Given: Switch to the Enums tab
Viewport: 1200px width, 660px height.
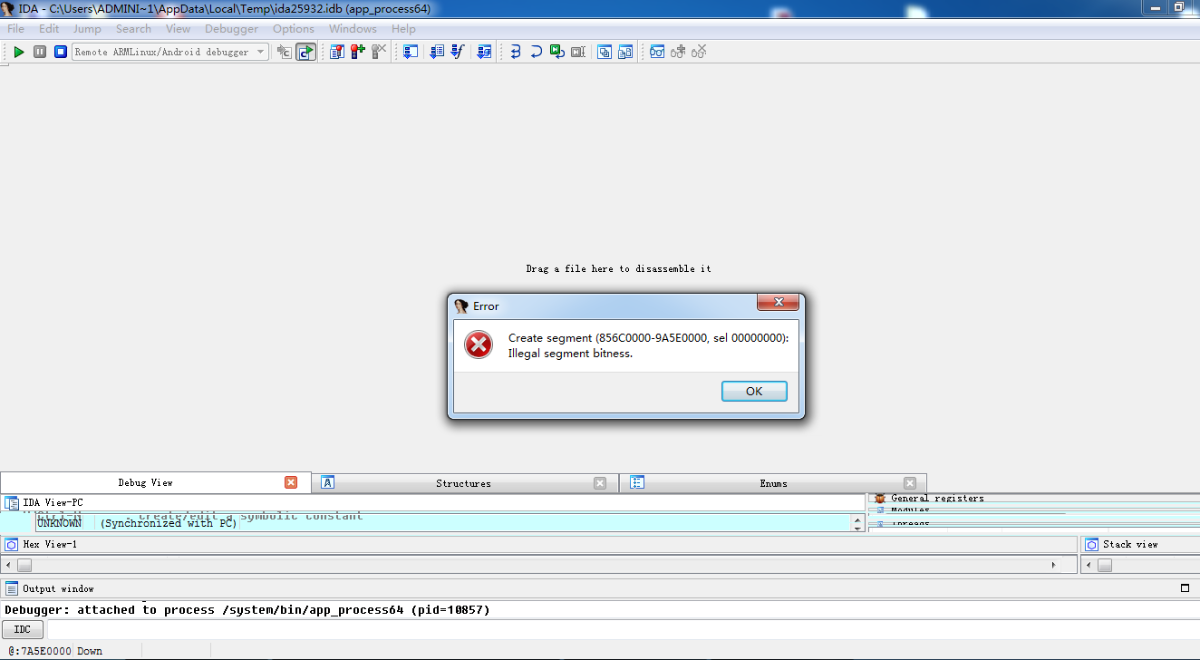Looking at the screenshot, I should click(773, 483).
